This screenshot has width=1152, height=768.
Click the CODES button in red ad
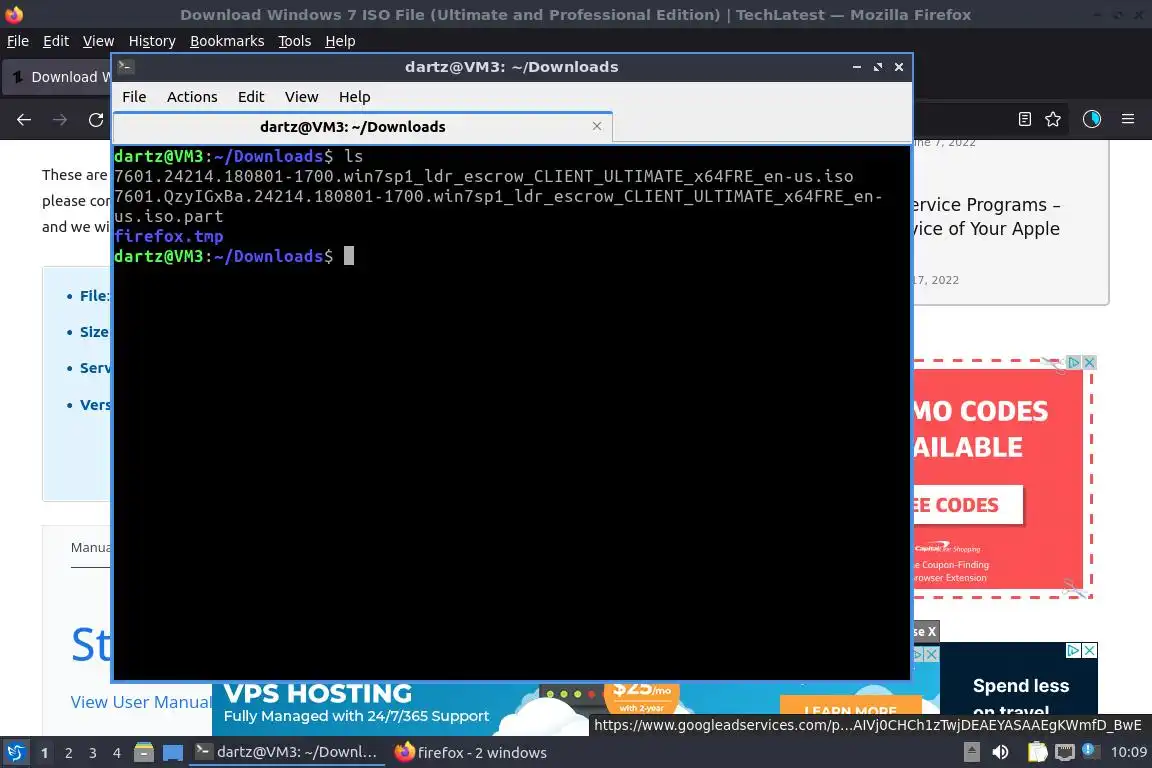pos(967,505)
